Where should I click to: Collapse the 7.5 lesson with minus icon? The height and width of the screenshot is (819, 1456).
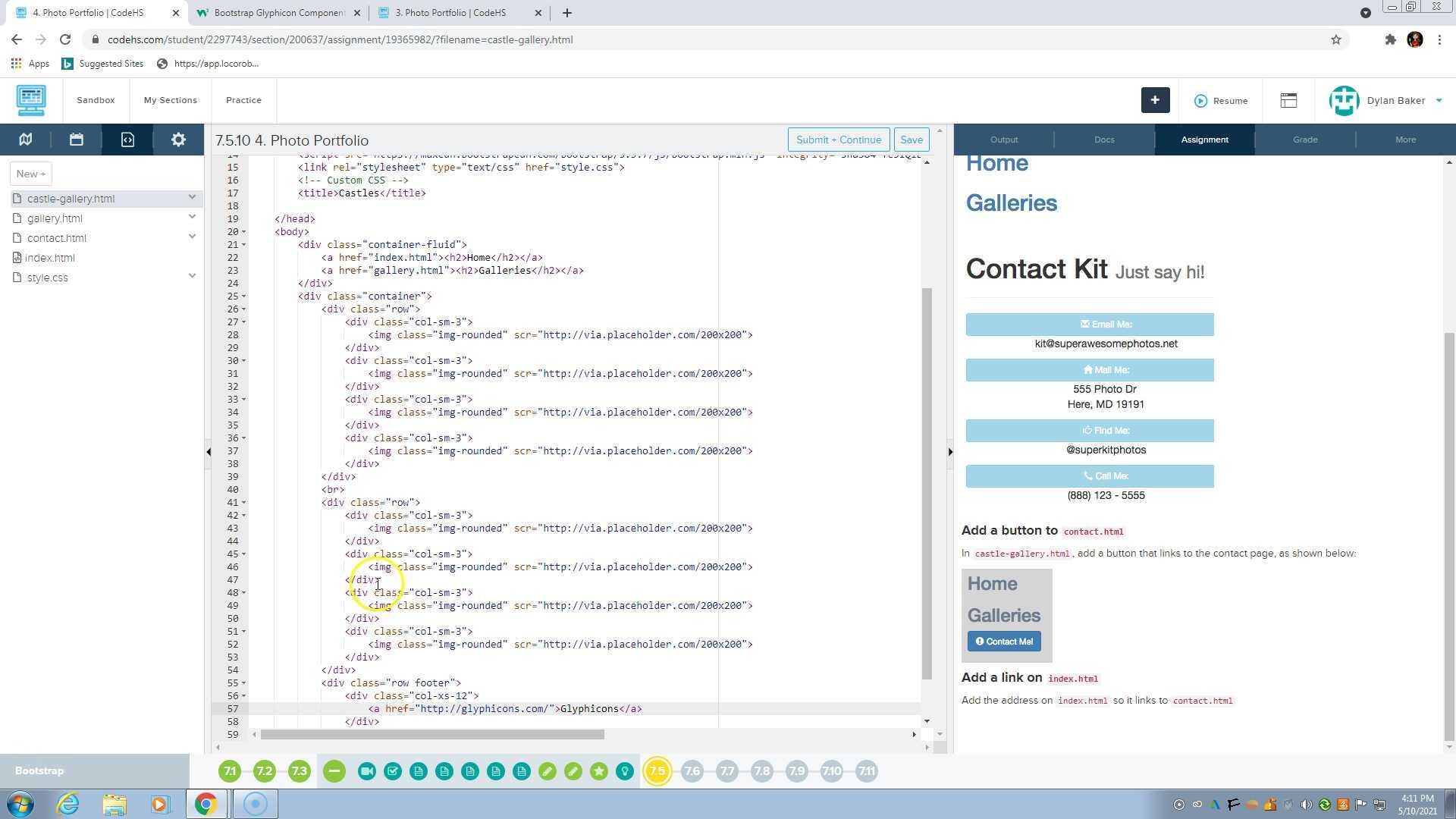coord(334,771)
